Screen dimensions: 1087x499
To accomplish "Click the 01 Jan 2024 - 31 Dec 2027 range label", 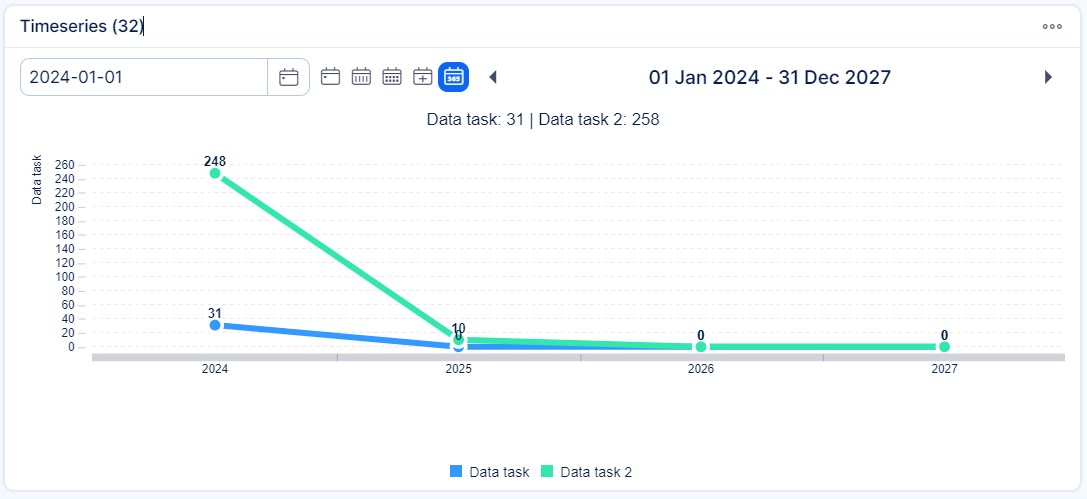I will 769,77.
